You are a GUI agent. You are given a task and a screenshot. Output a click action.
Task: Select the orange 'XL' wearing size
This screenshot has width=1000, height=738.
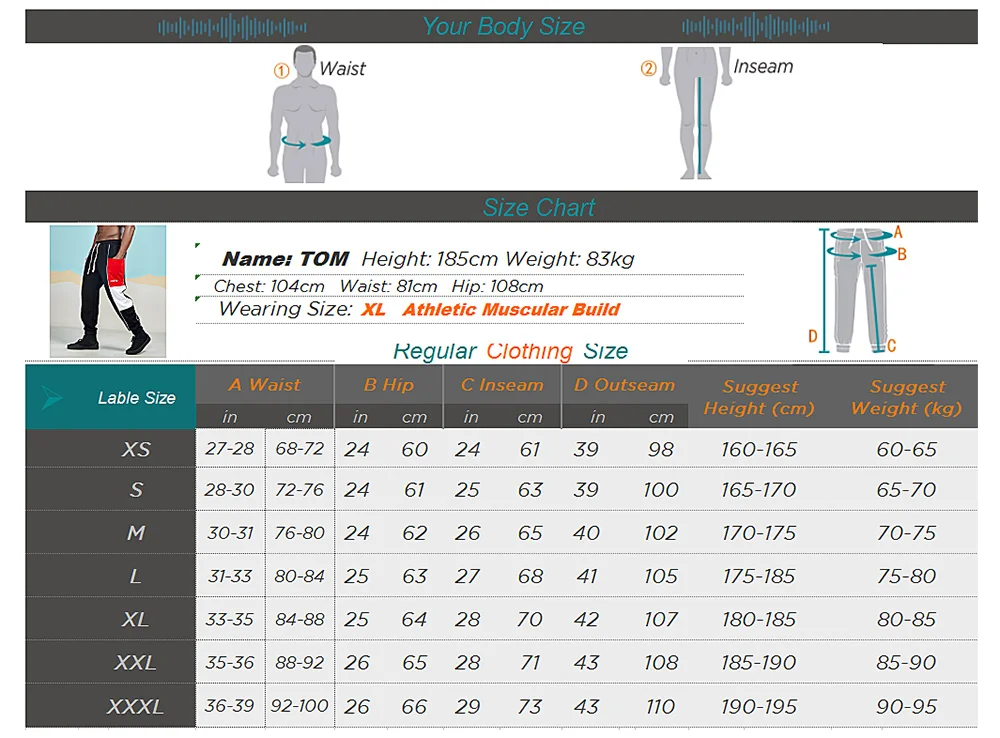point(373,309)
